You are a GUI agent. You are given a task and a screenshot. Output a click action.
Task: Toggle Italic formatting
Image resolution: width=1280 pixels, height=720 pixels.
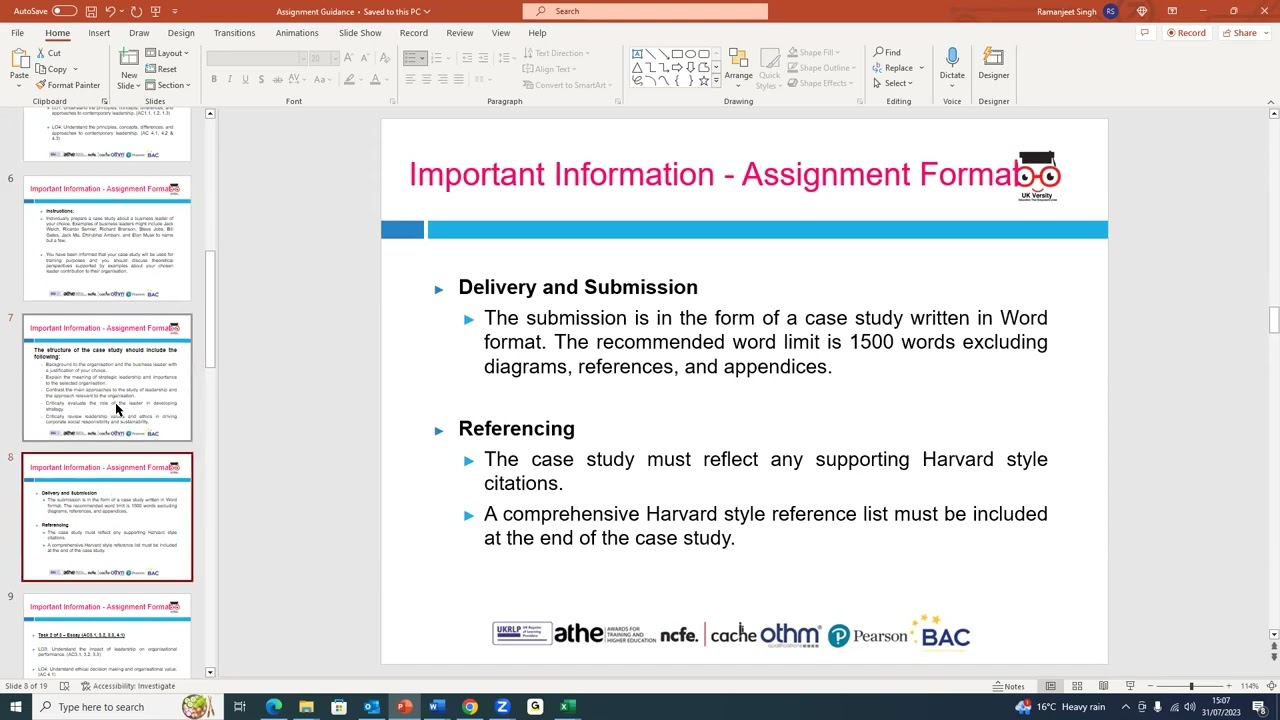[x=229, y=80]
